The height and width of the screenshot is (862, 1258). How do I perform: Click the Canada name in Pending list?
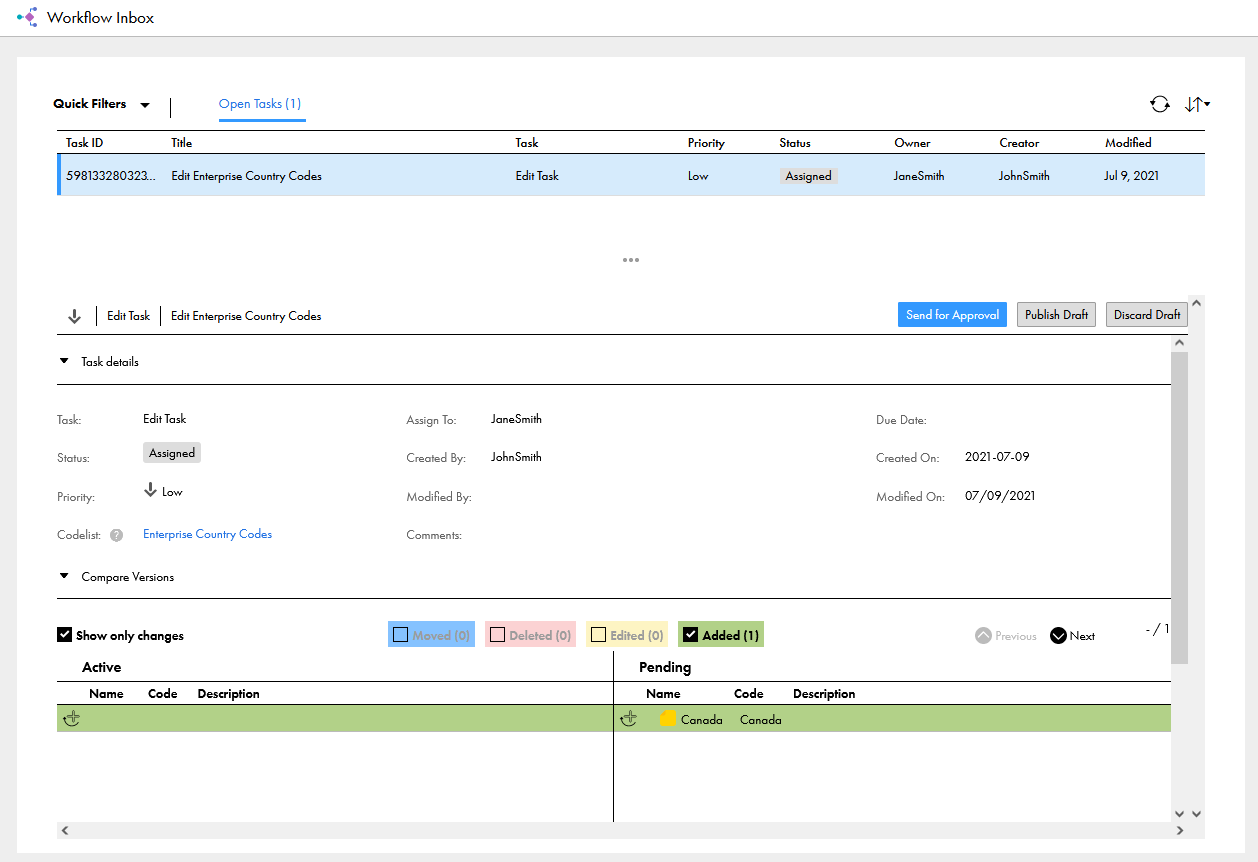[x=701, y=719]
